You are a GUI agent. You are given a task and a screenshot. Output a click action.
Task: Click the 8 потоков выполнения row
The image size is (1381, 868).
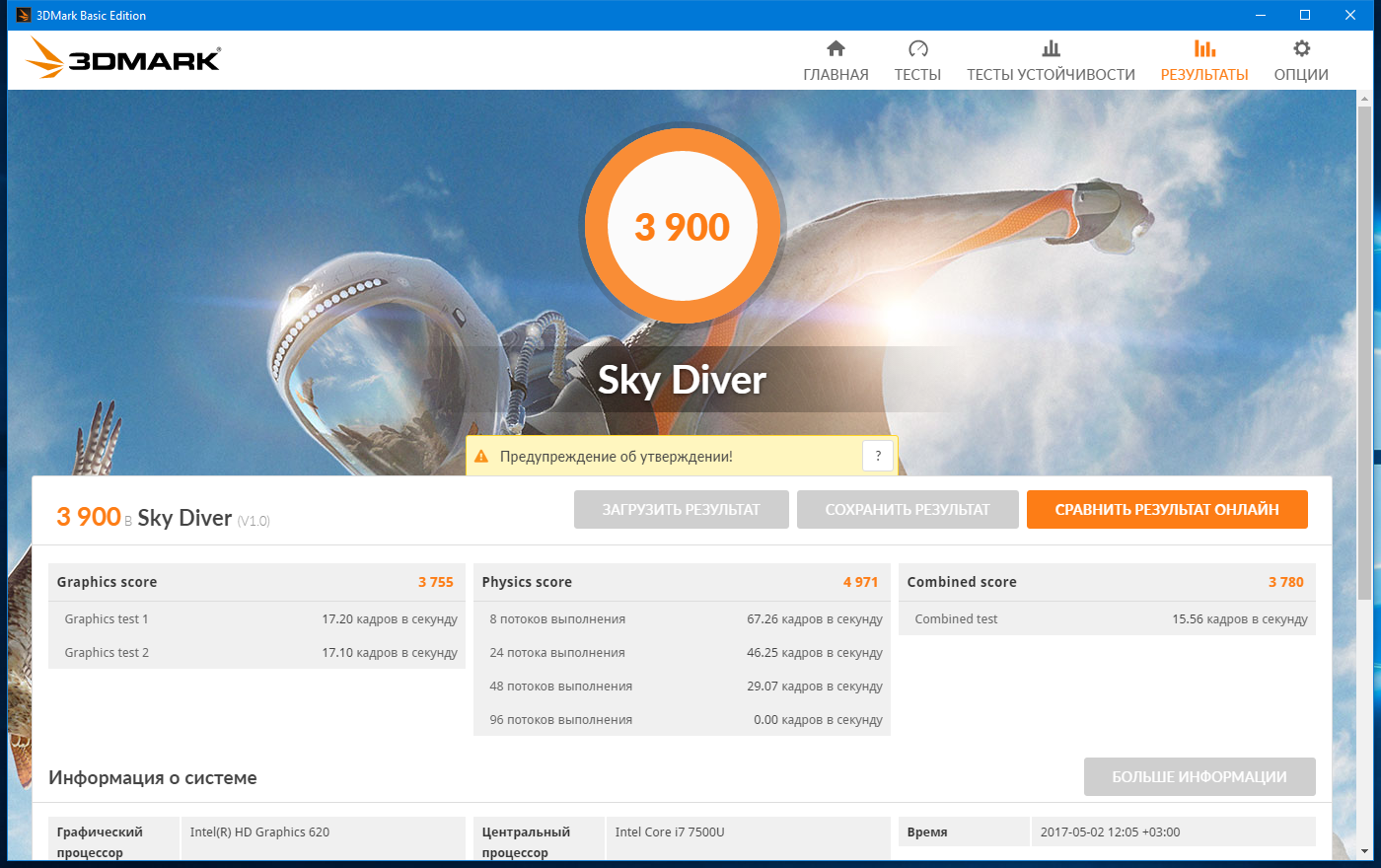pos(682,619)
